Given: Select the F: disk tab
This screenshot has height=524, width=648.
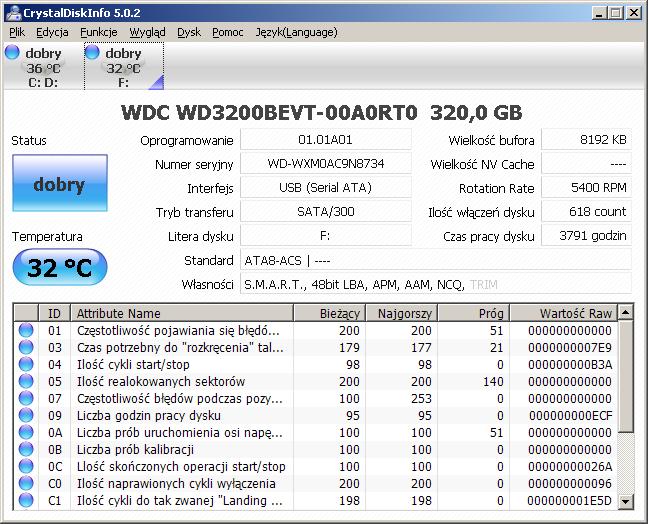Looking at the screenshot, I should 124,66.
